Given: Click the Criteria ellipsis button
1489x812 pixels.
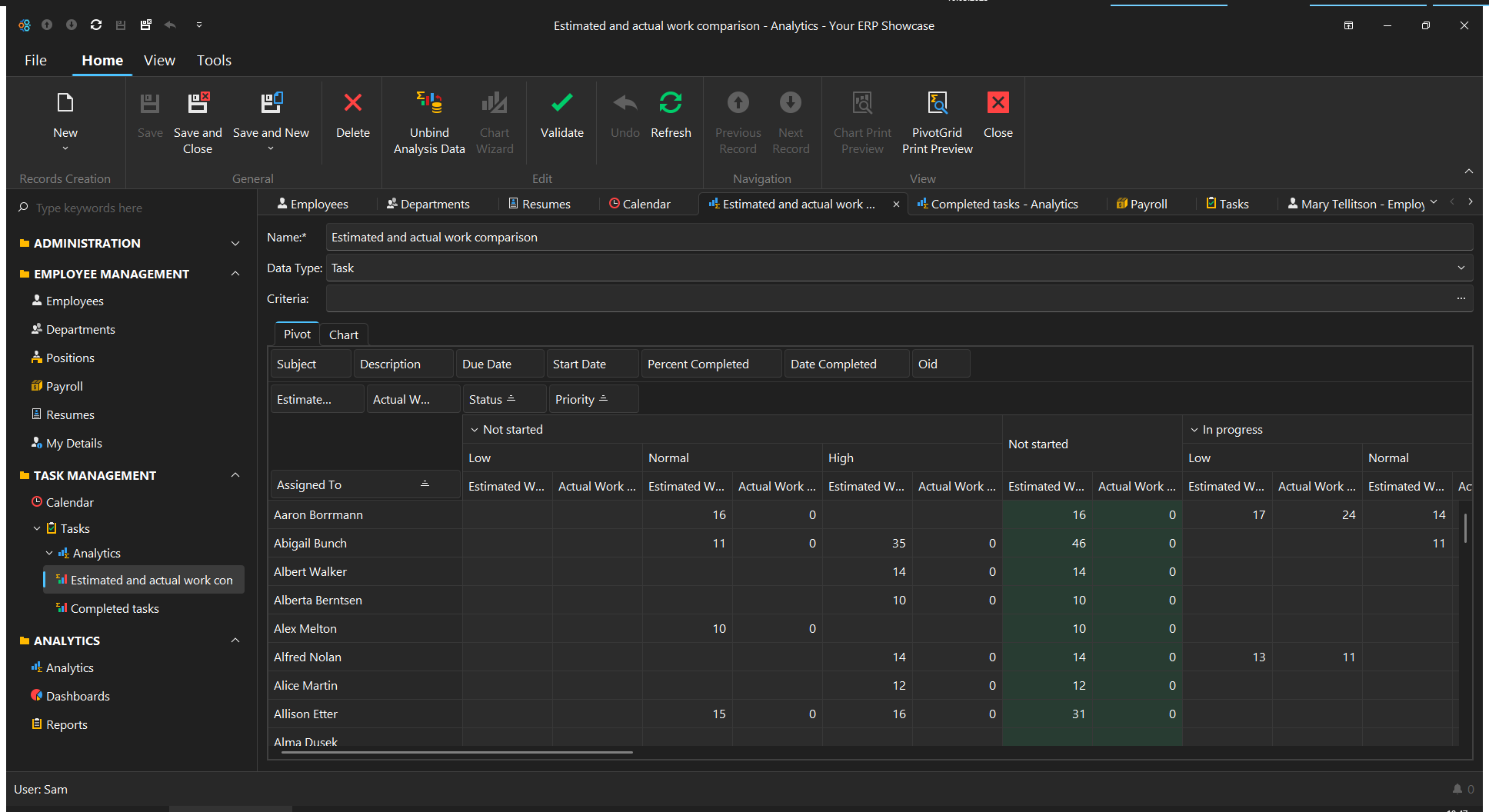Looking at the screenshot, I should pyautogui.click(x=1461, y=298).
